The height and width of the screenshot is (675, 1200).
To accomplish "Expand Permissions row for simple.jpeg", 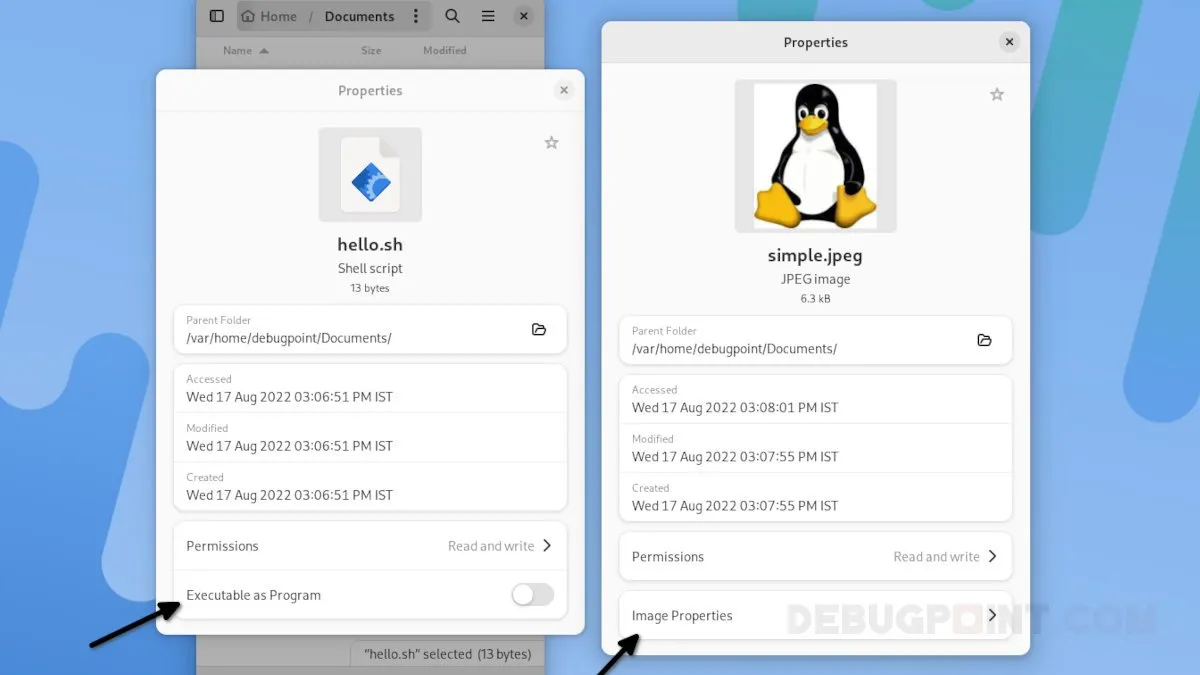I will pos(815,557).
